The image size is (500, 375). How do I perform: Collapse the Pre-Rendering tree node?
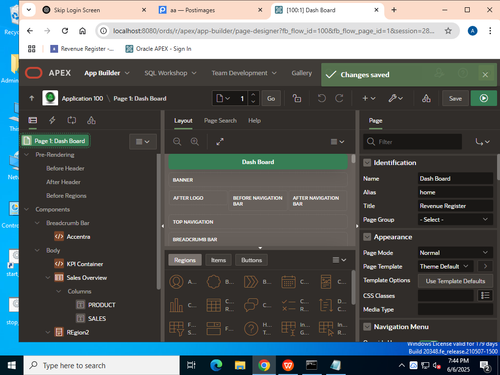pos(27,155)
